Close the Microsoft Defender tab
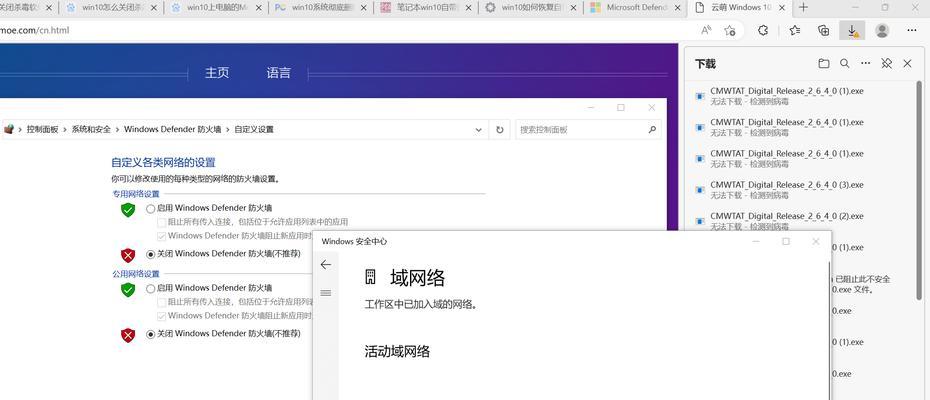 (x=676, y=8)
